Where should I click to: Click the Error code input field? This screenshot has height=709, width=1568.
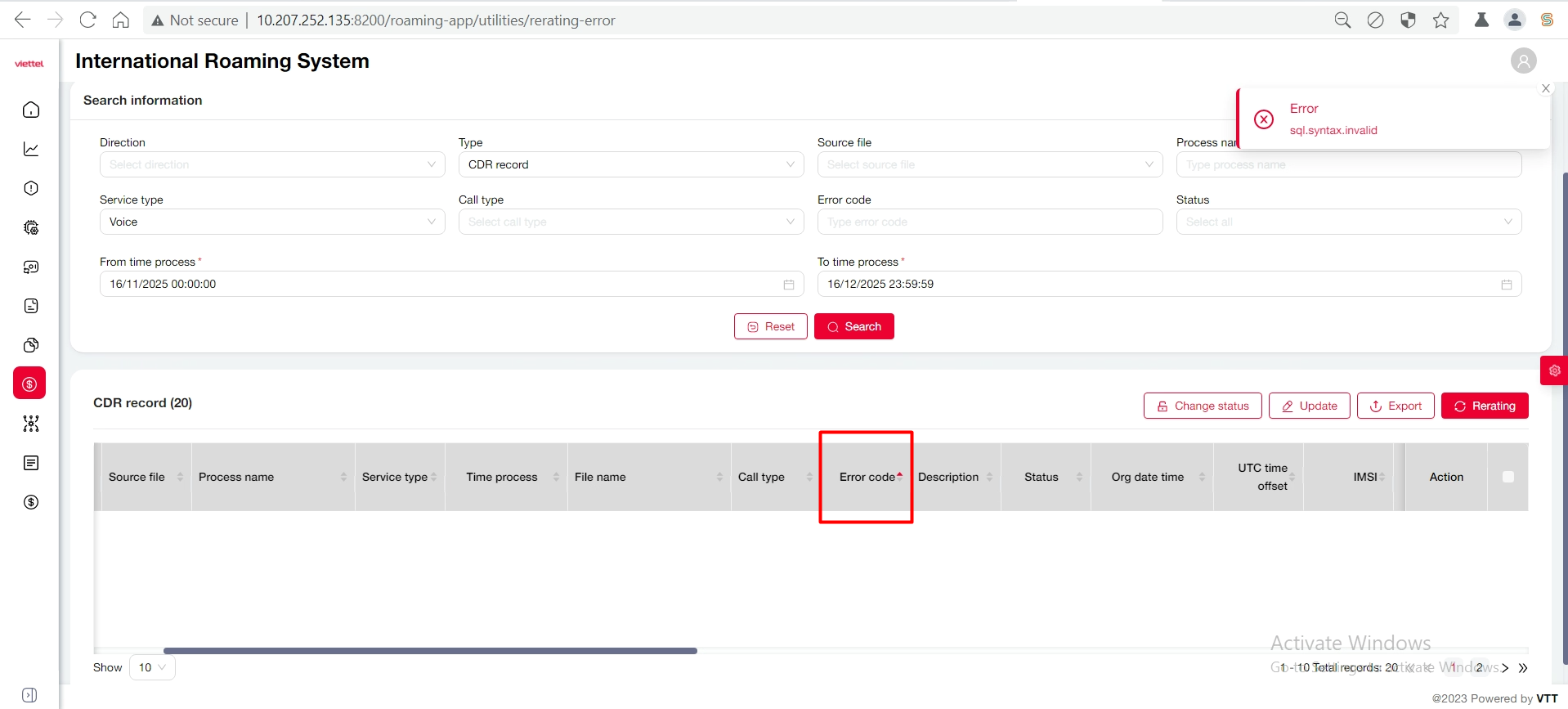989,222
